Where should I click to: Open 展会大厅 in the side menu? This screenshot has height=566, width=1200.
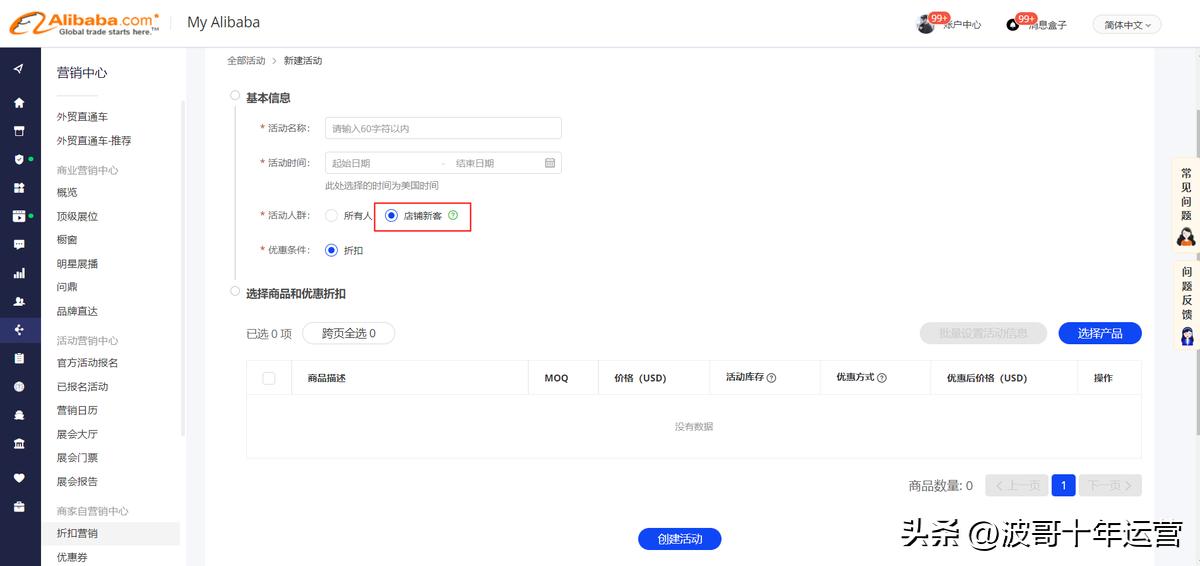tap(77, 434)
